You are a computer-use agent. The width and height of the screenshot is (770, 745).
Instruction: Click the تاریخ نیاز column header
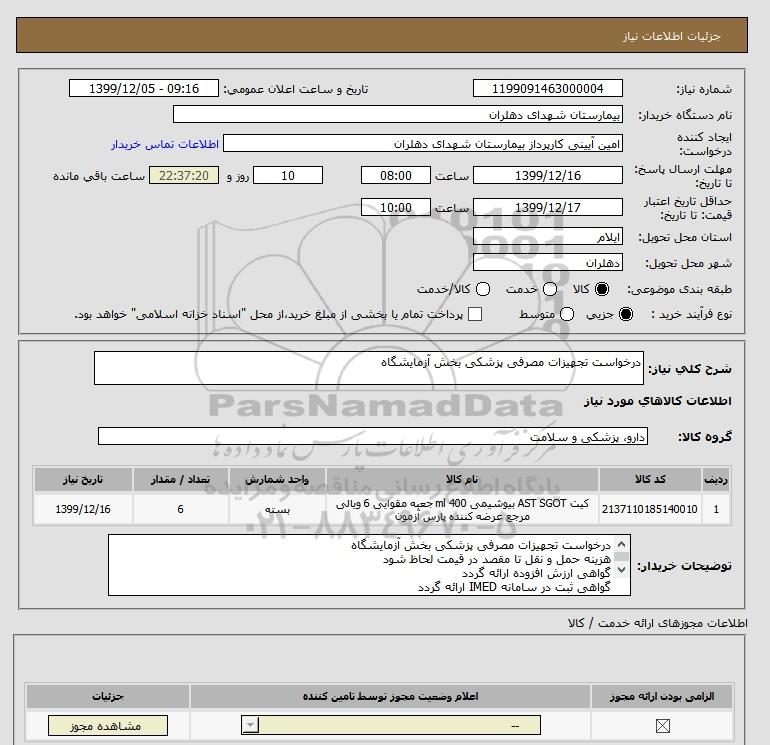(x=83, y=479)
